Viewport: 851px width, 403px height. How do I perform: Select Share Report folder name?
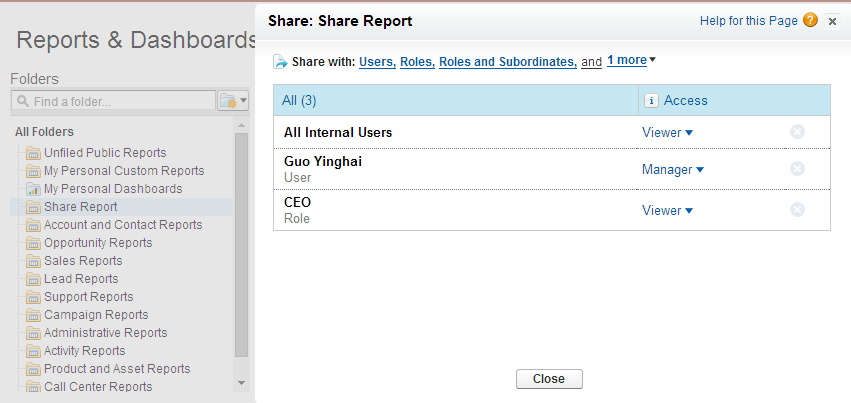pos(80,207)
